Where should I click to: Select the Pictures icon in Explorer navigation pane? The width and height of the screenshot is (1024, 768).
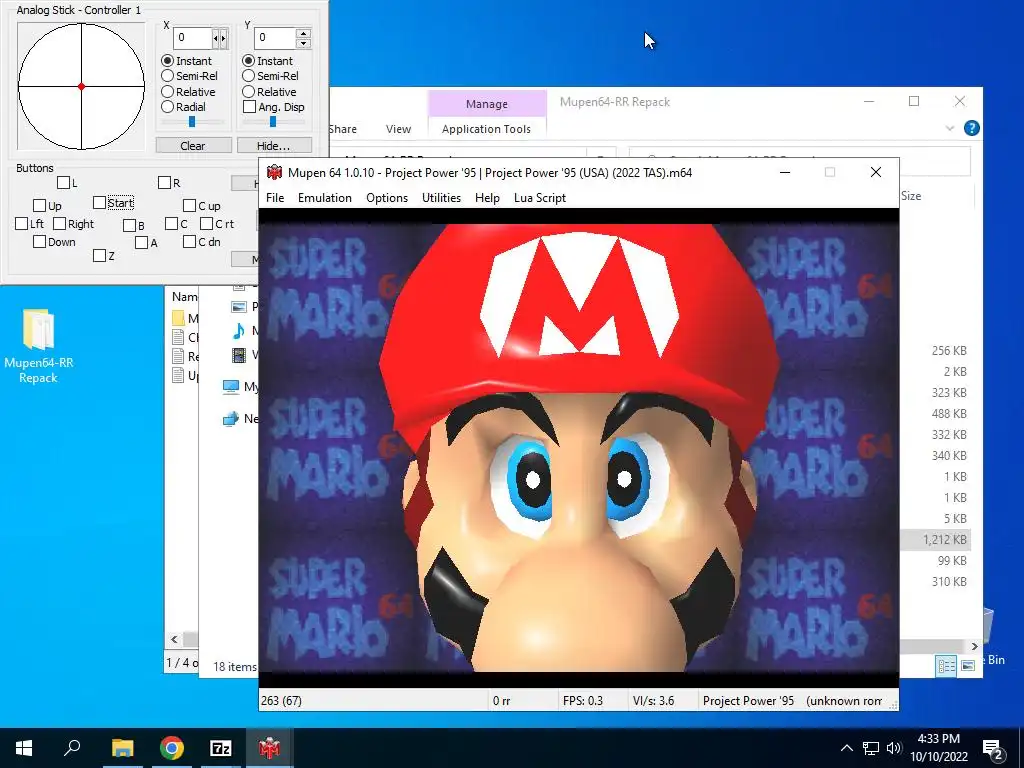click(x=240, y=306)
